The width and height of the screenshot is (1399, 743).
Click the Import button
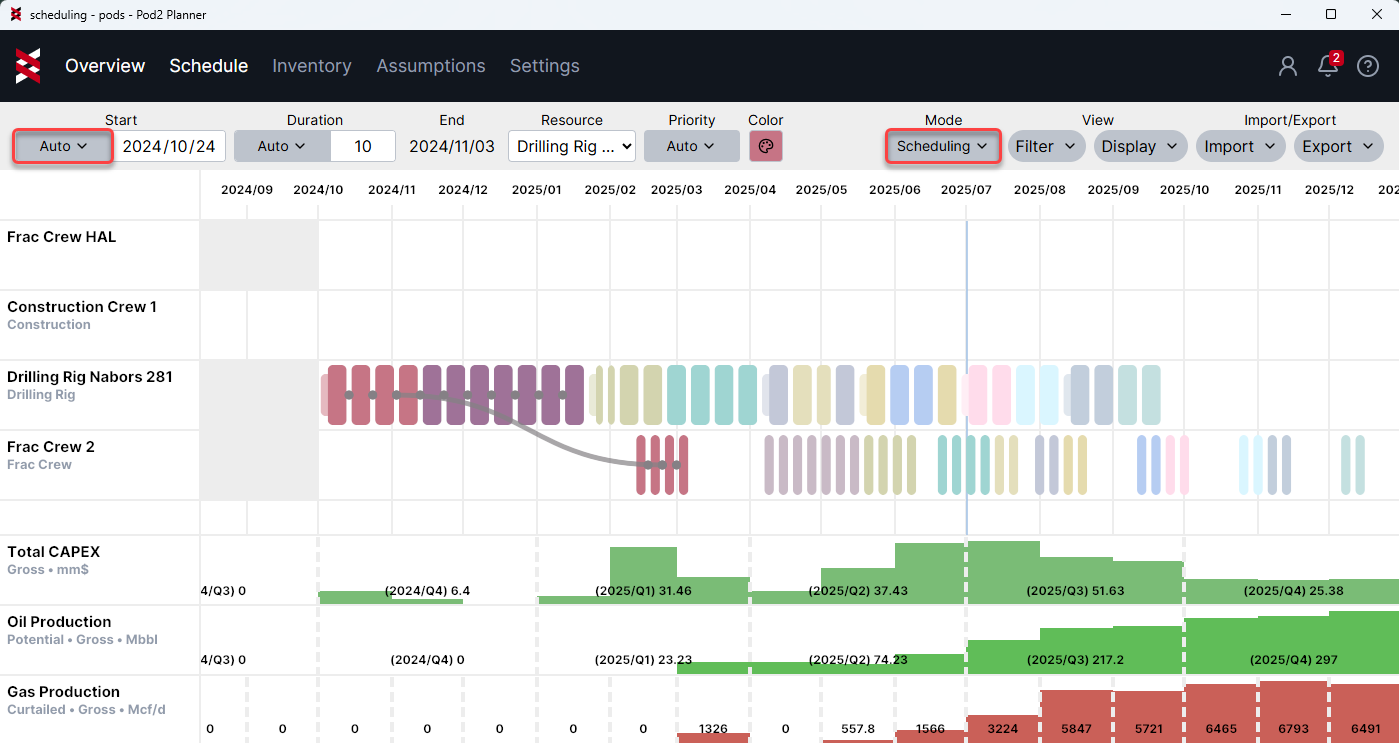click(1240, 146)
